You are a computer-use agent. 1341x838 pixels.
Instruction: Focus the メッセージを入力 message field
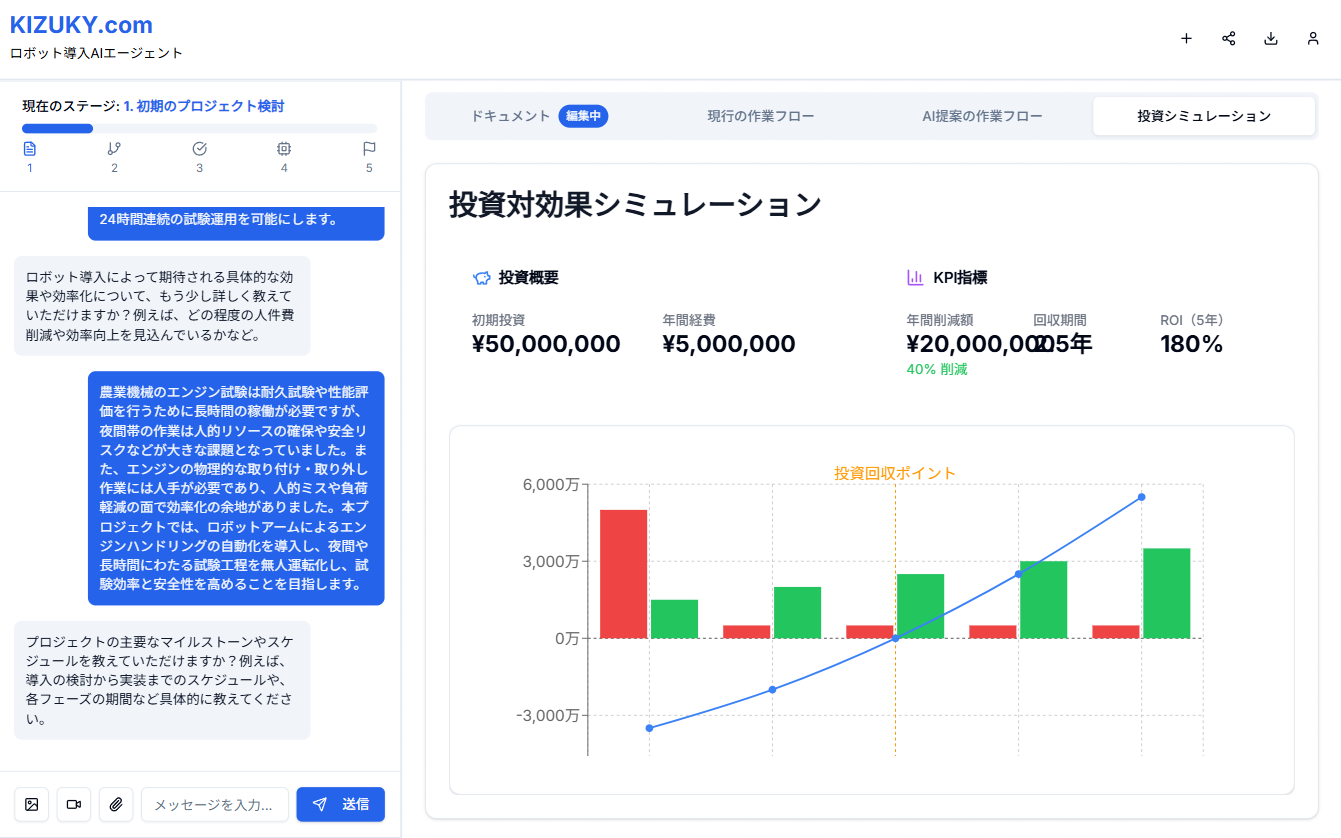pyautogui.click(x=215, y=804)
